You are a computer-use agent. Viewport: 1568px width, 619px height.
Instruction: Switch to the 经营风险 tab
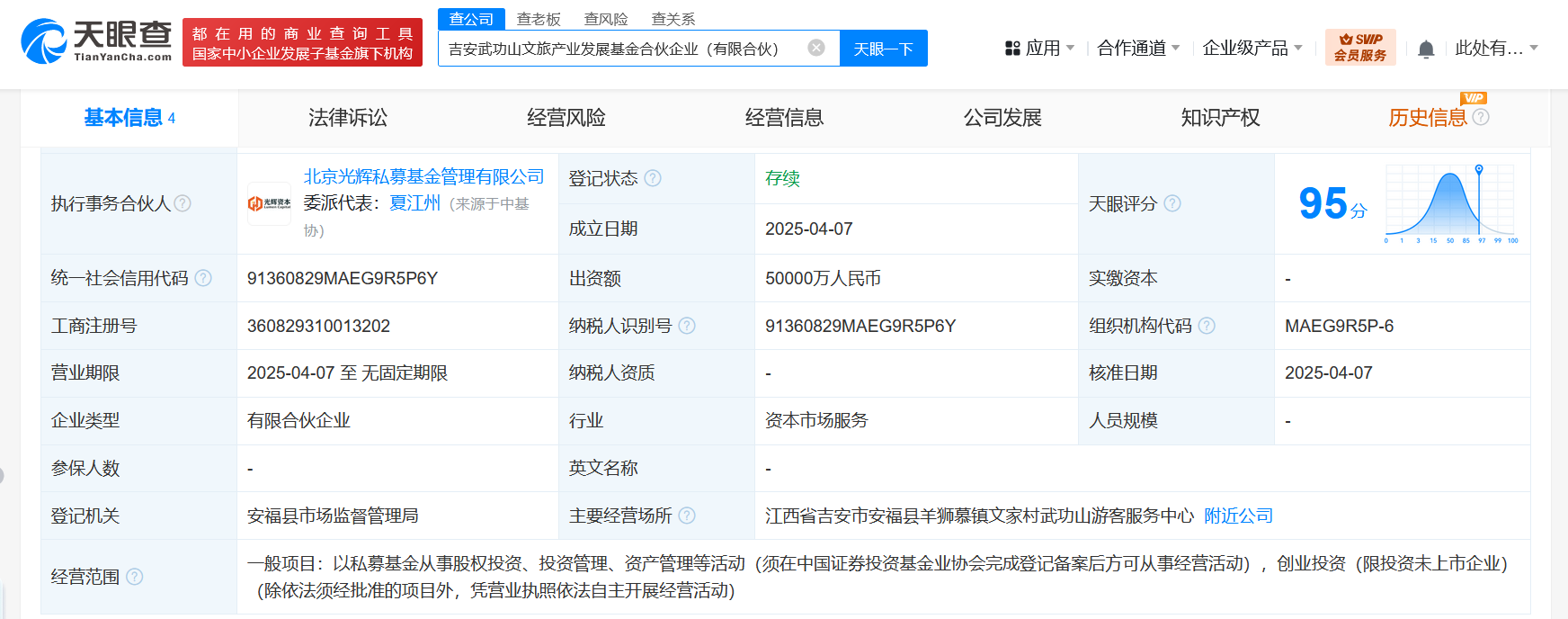click(x=566, y=118)
